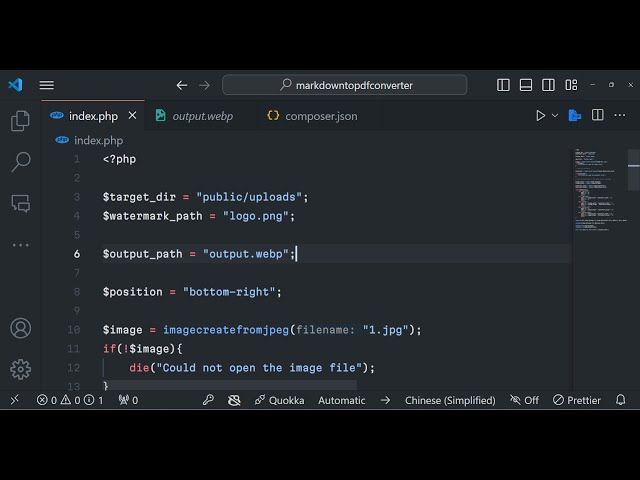This screenshot has height=480, width=640.
Task: Expand additional views ellipsis in activity bar
Action: 20,244
